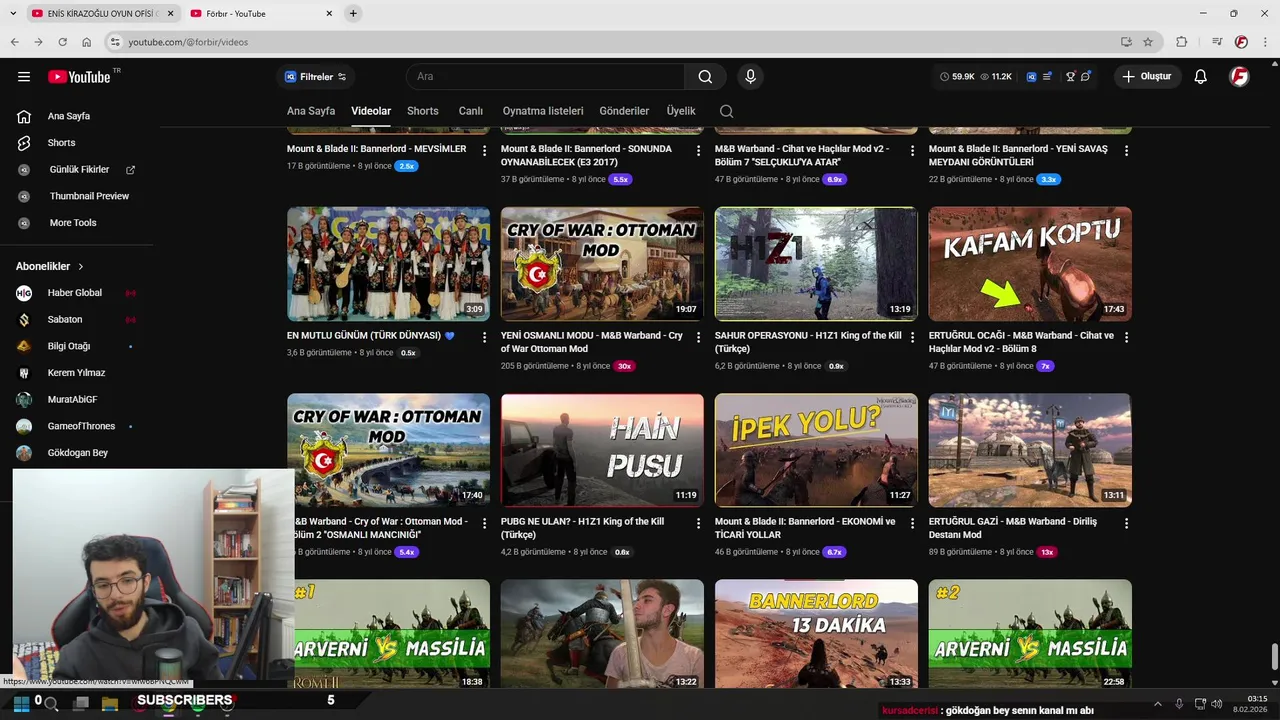This screenshot has width=1280, height=720.
Task: Open a new browser tab
Action: 353,13
